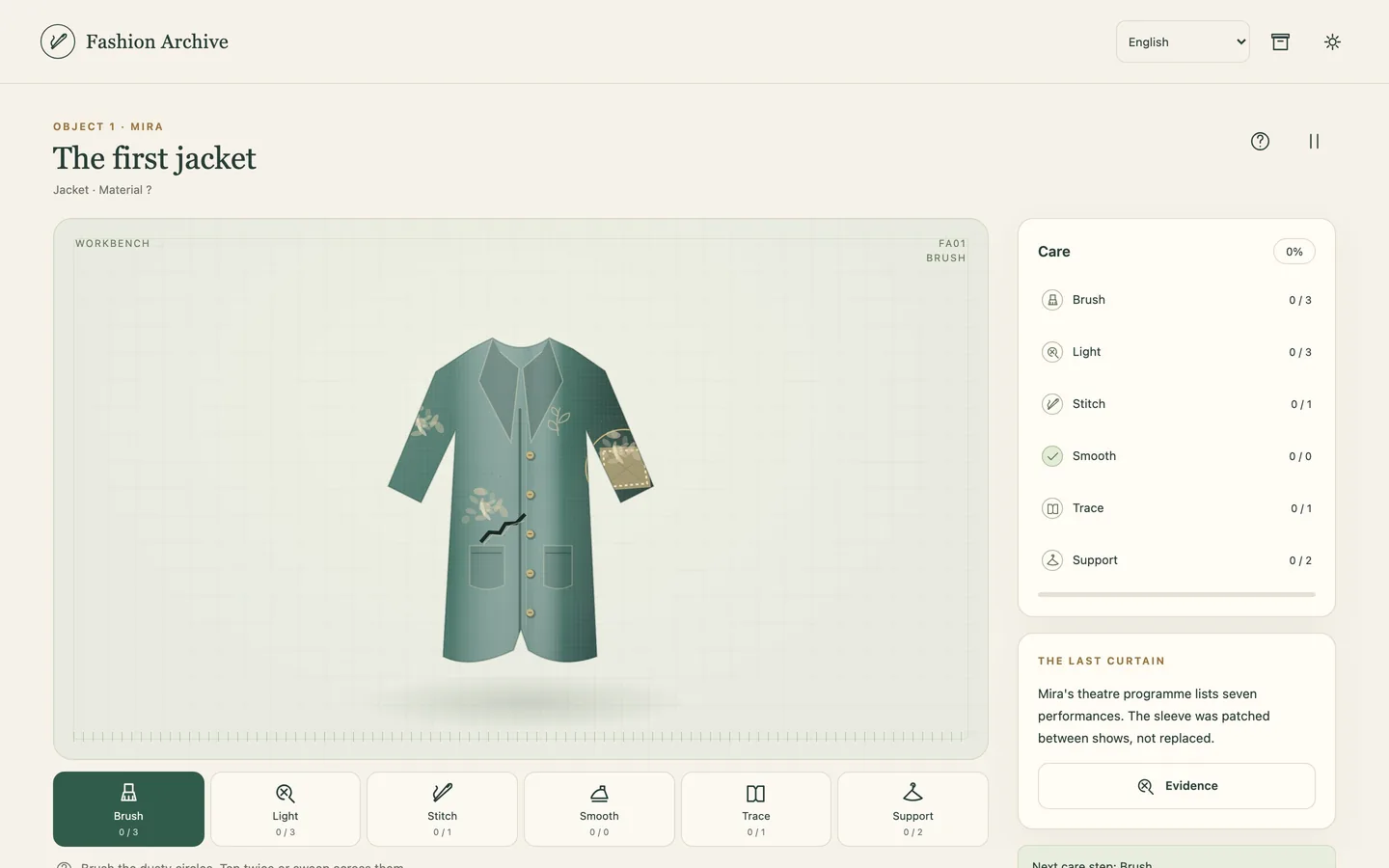This screenshot has width=1389, height=868.
Task: Click "THE LAST CURTAIN" heading
Action: [1102, 661]
